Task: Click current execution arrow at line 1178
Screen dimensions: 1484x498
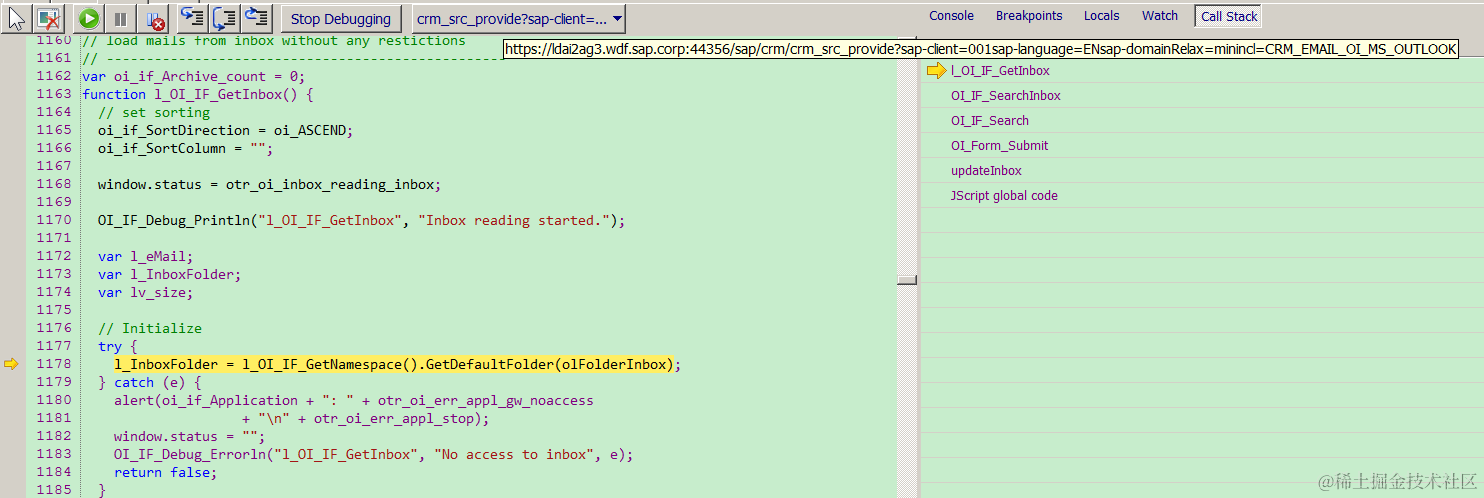Action: 11,364
